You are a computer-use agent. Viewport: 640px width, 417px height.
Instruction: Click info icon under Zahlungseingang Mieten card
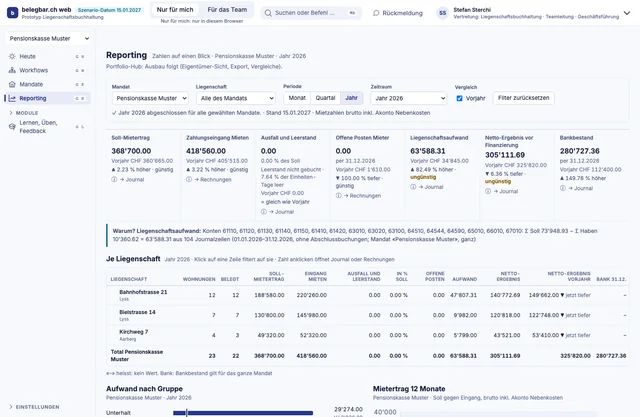(x=189, y=180)
